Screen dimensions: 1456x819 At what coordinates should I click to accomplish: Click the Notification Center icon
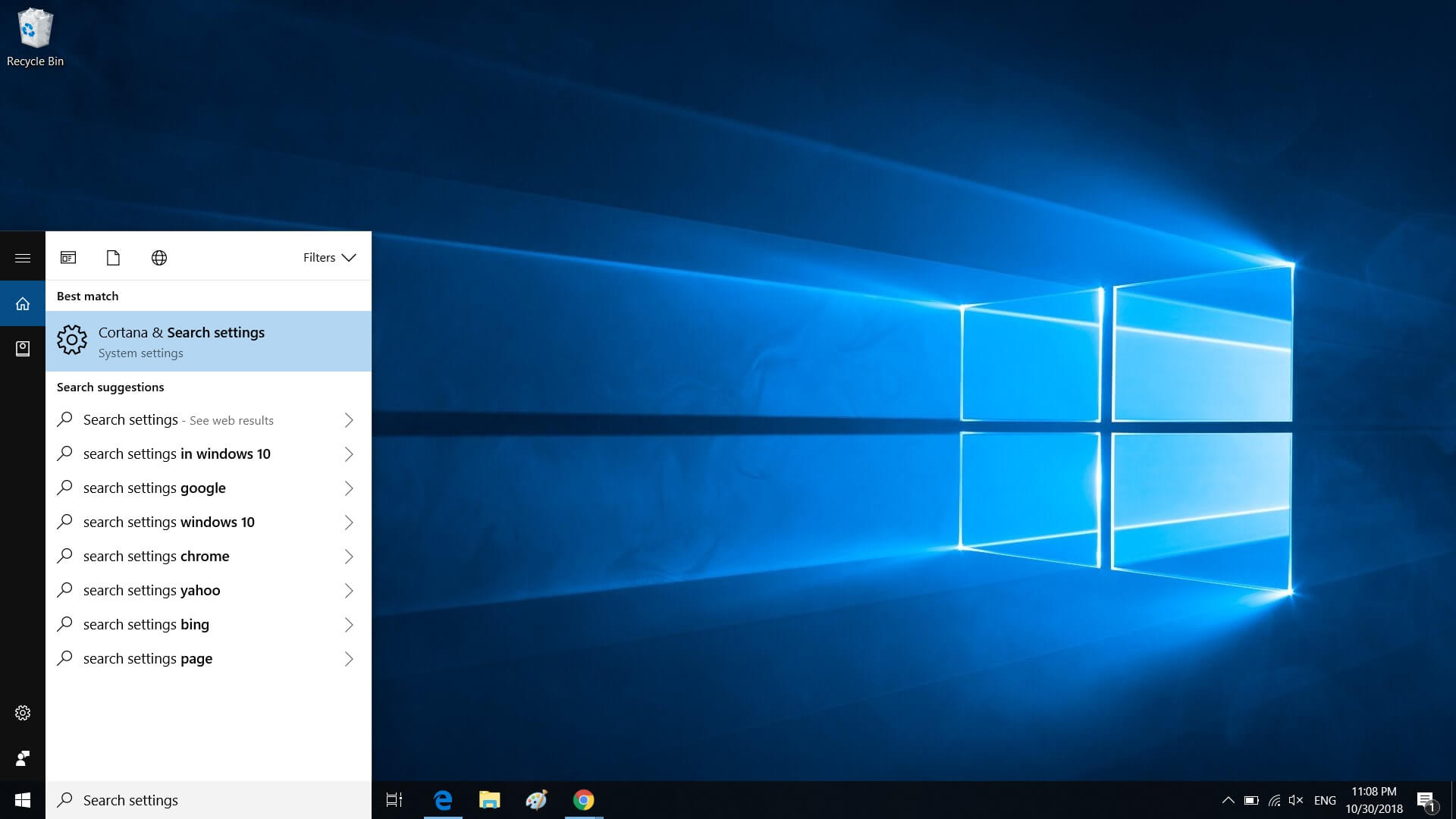point(1428,799)
